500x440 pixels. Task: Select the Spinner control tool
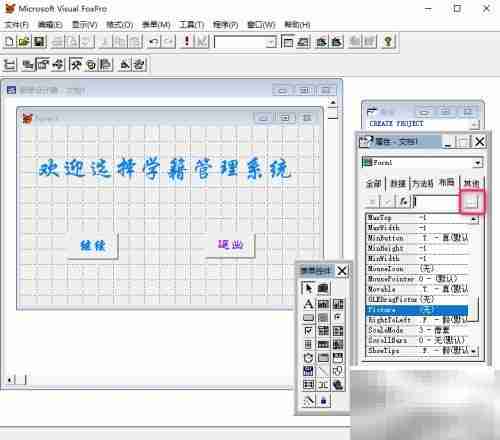click(308, 344)
